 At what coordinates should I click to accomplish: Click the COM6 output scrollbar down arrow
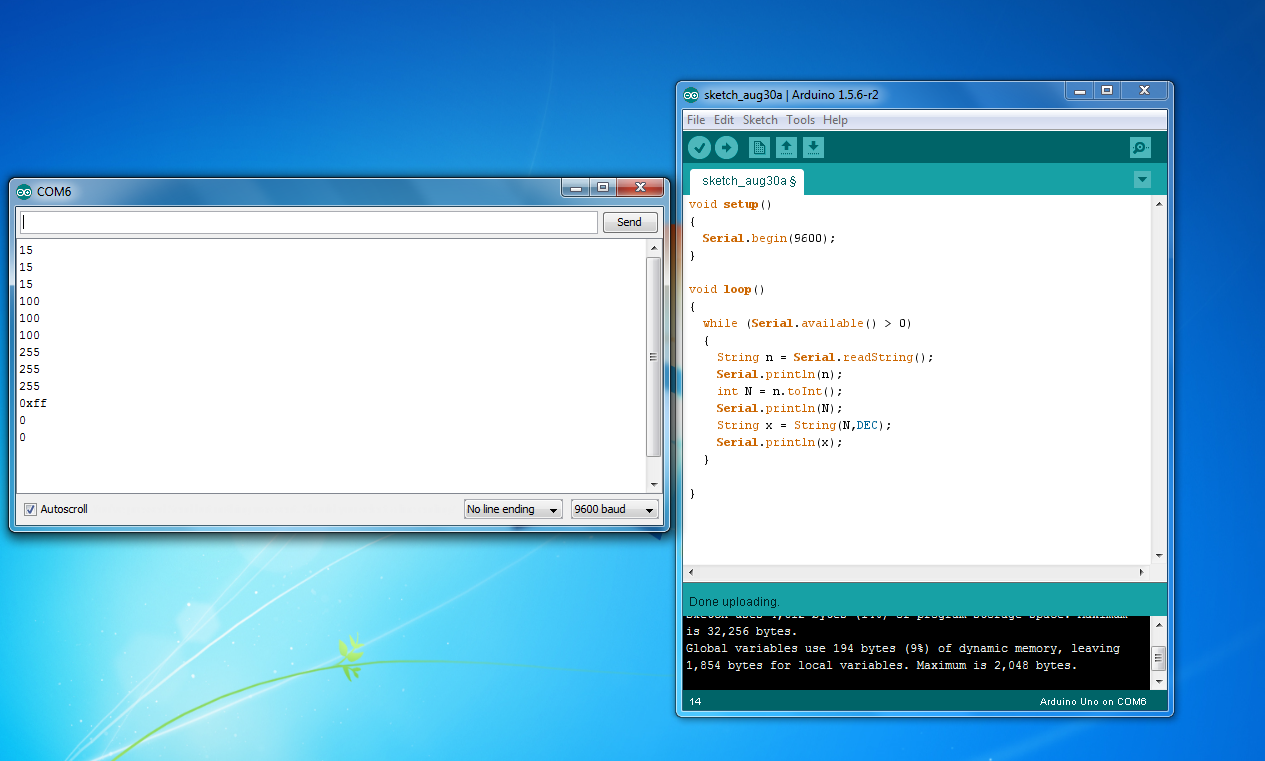click(654, 484)
